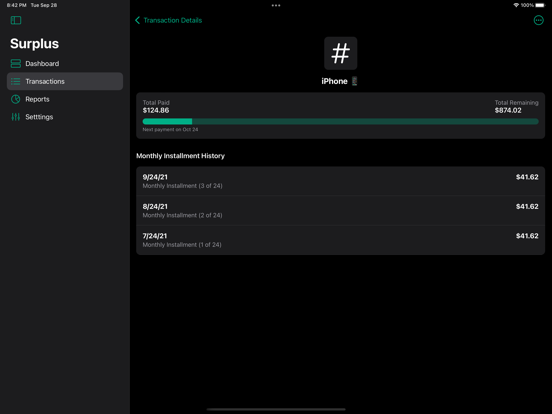Click the three-dot multitasking control at top
This screenshot has height=414, width=552.
click(276, 5)
